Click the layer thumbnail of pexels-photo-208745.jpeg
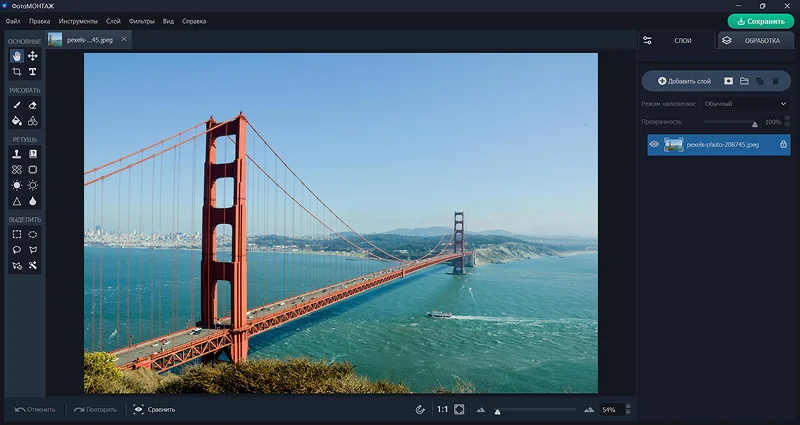The height and width of the screenshot is (425, 800). pyautogui.click(x=673, y=144)
